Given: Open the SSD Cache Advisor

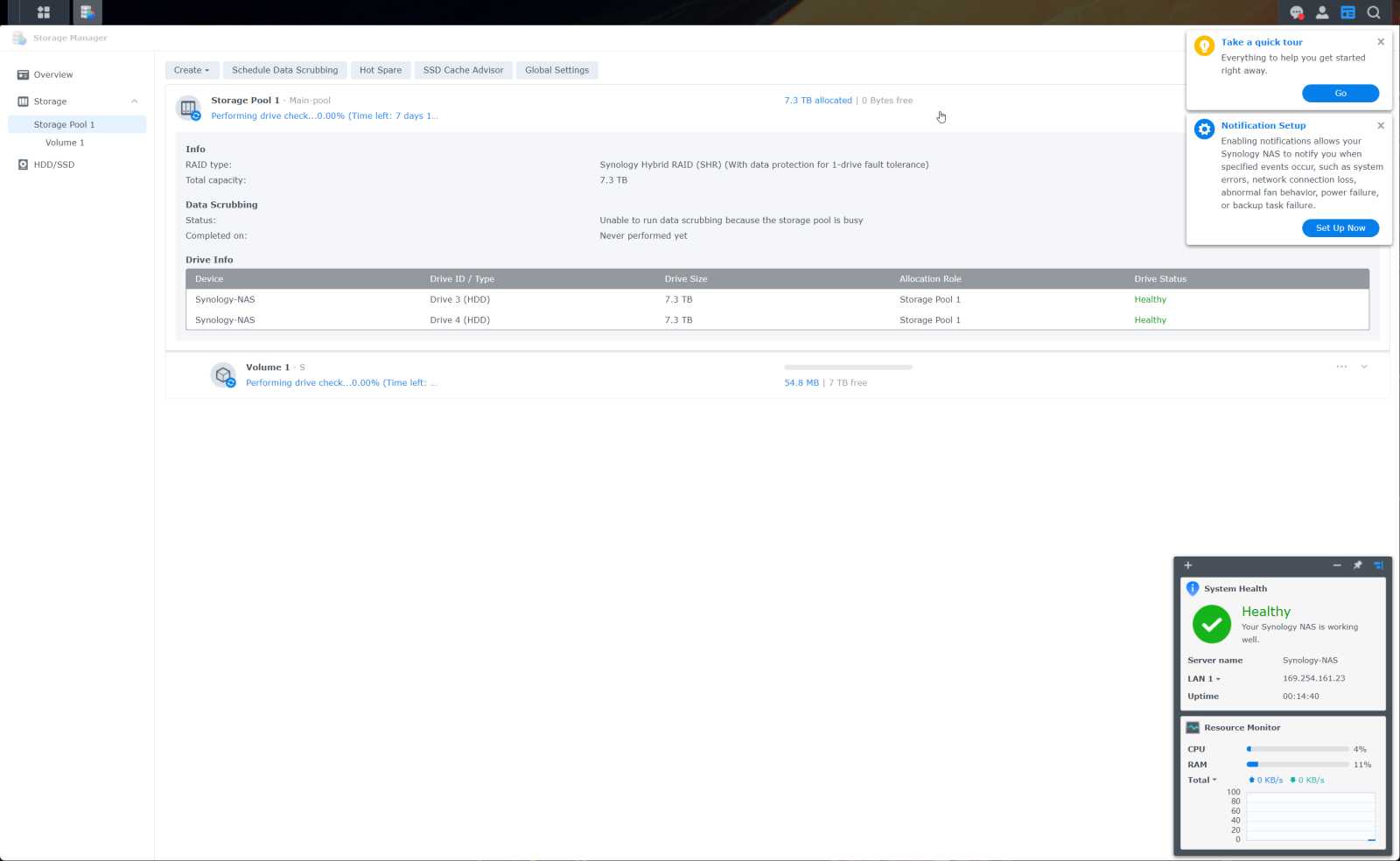Looking at the screenshot, I should tap(463, 70).
